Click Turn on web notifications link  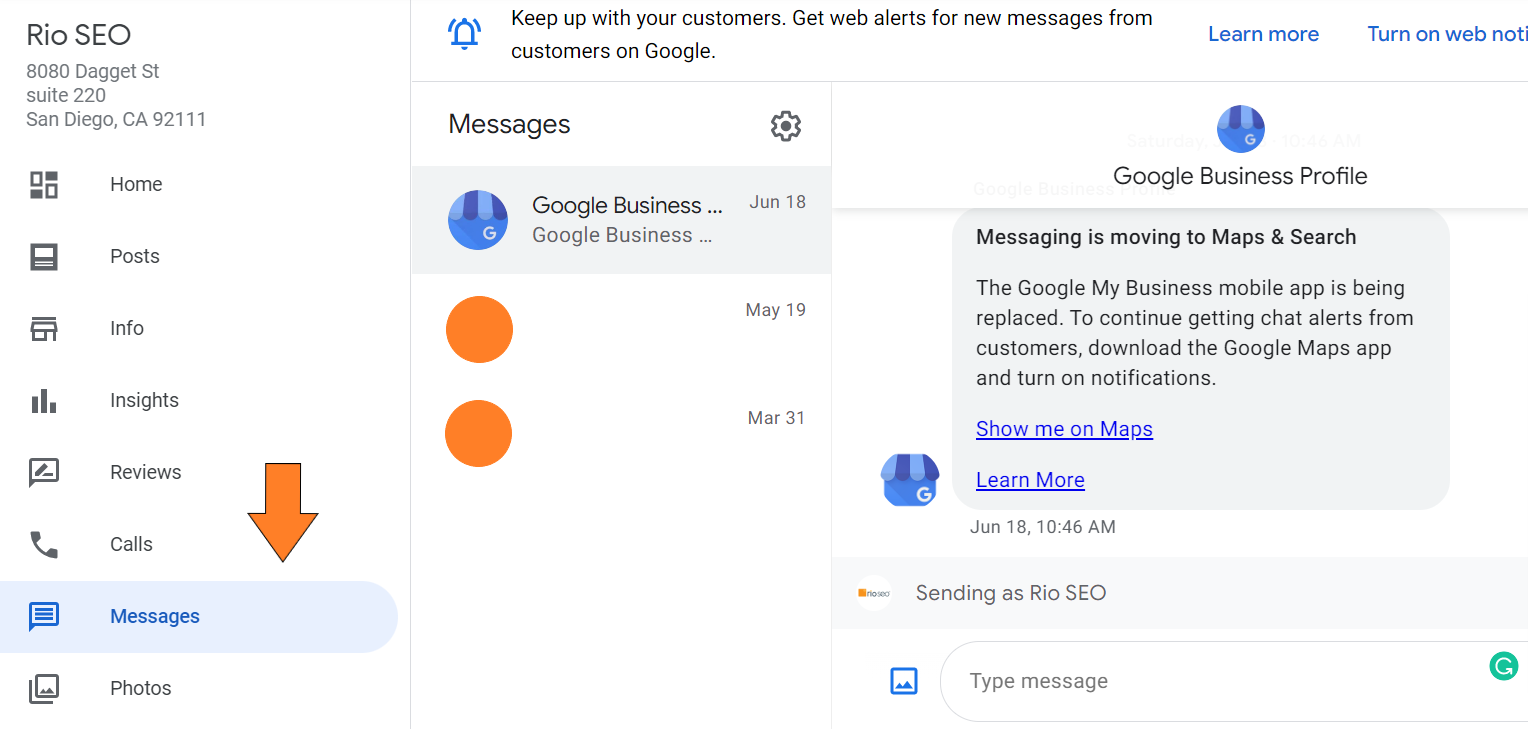(x=1446, y=34)
